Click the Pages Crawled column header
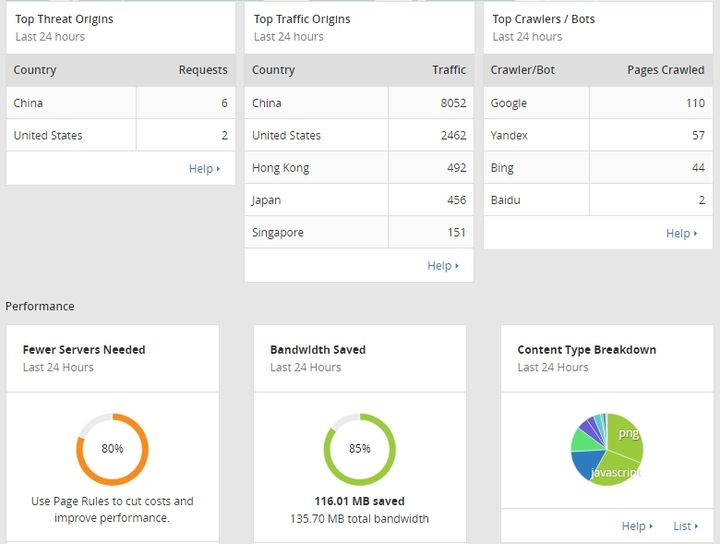Image resolution: width=720 pixels, height=544 pixels. pyautogui.click(x=665, y=70)
